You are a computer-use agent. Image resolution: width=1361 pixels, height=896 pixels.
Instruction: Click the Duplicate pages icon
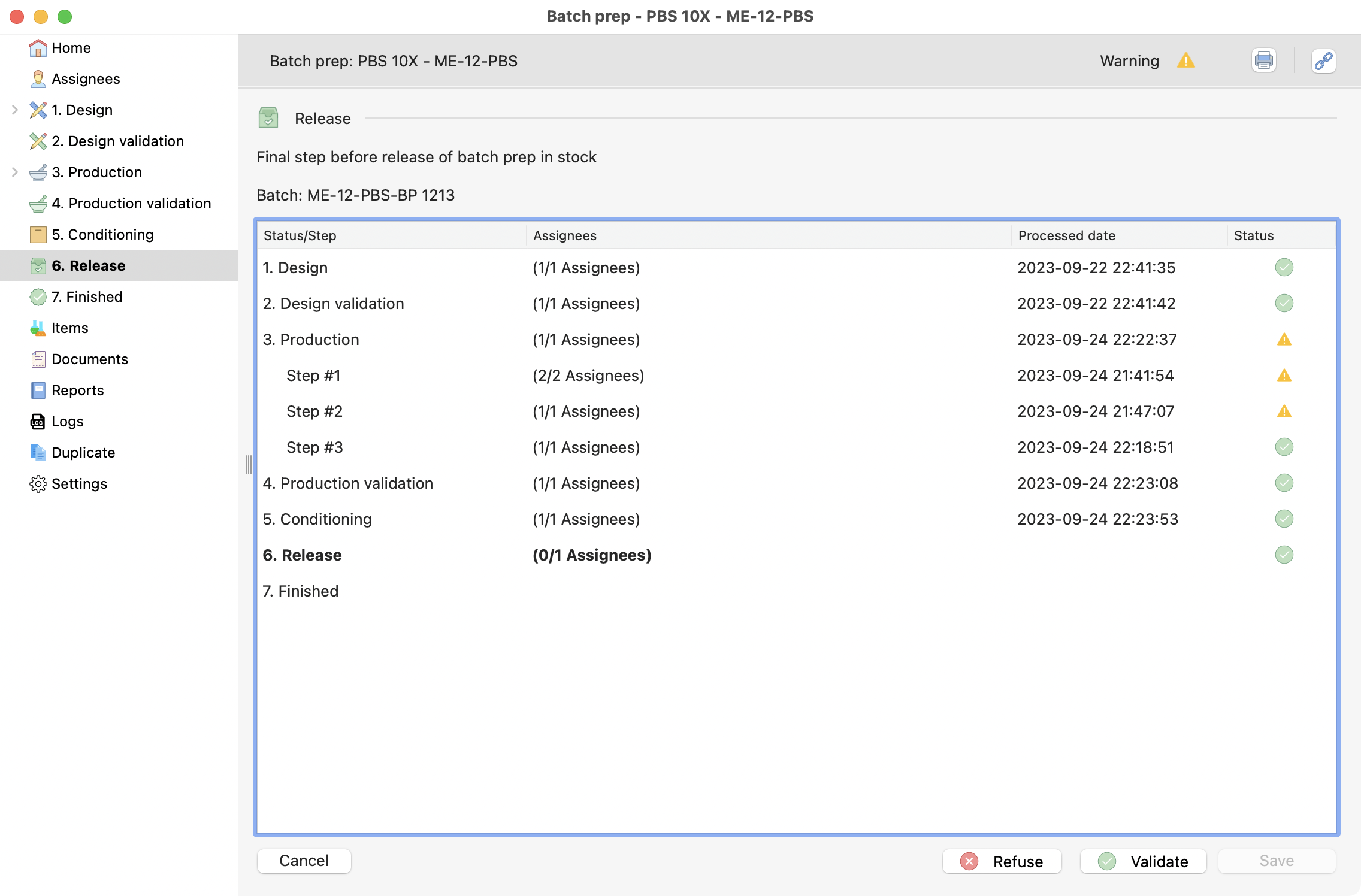(38, 453)
